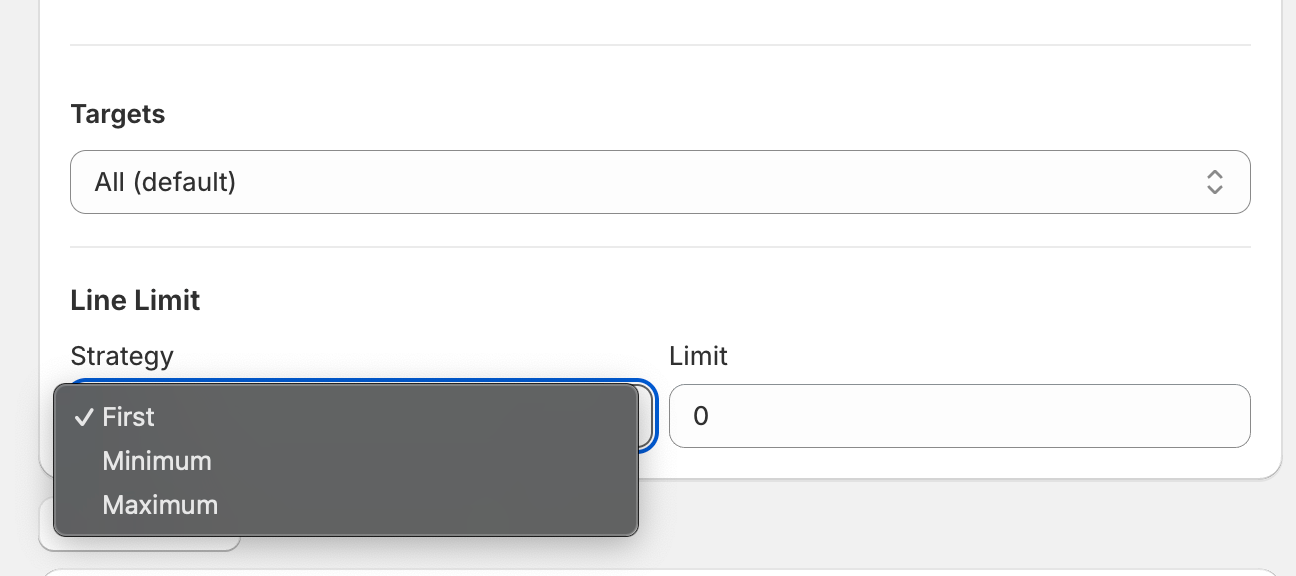Click the divider line above Targets heading

click(660, 45)
